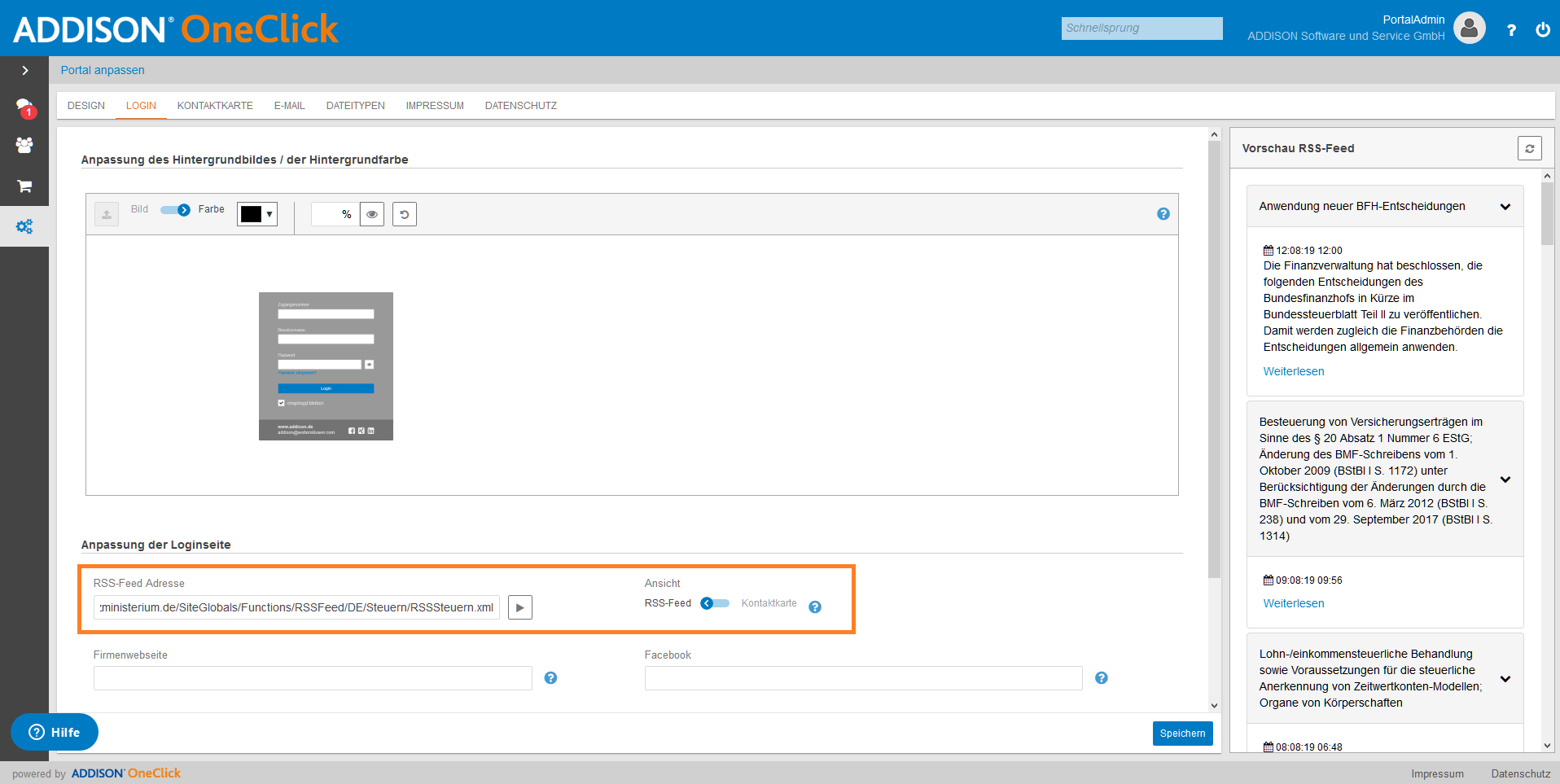Switch to the DATEITYPEN tab

(x=356, y=106)
